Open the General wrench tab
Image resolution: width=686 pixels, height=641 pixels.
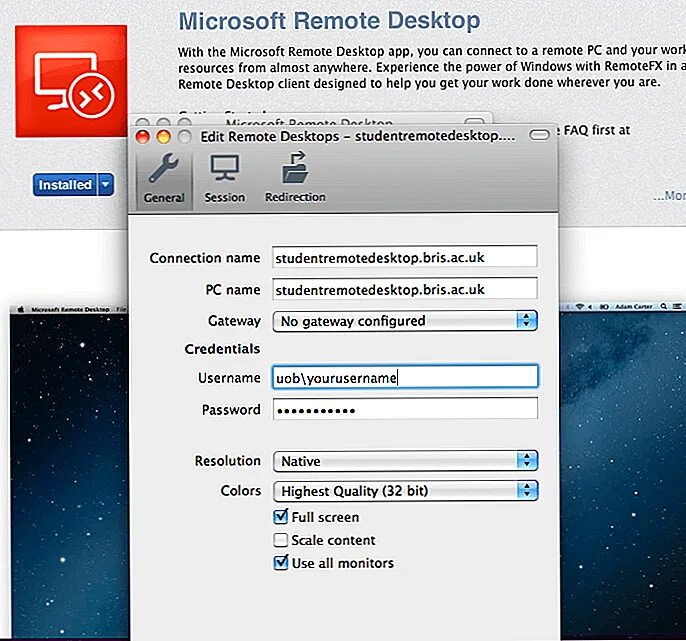pyautogui.click(x=164, y=179)
